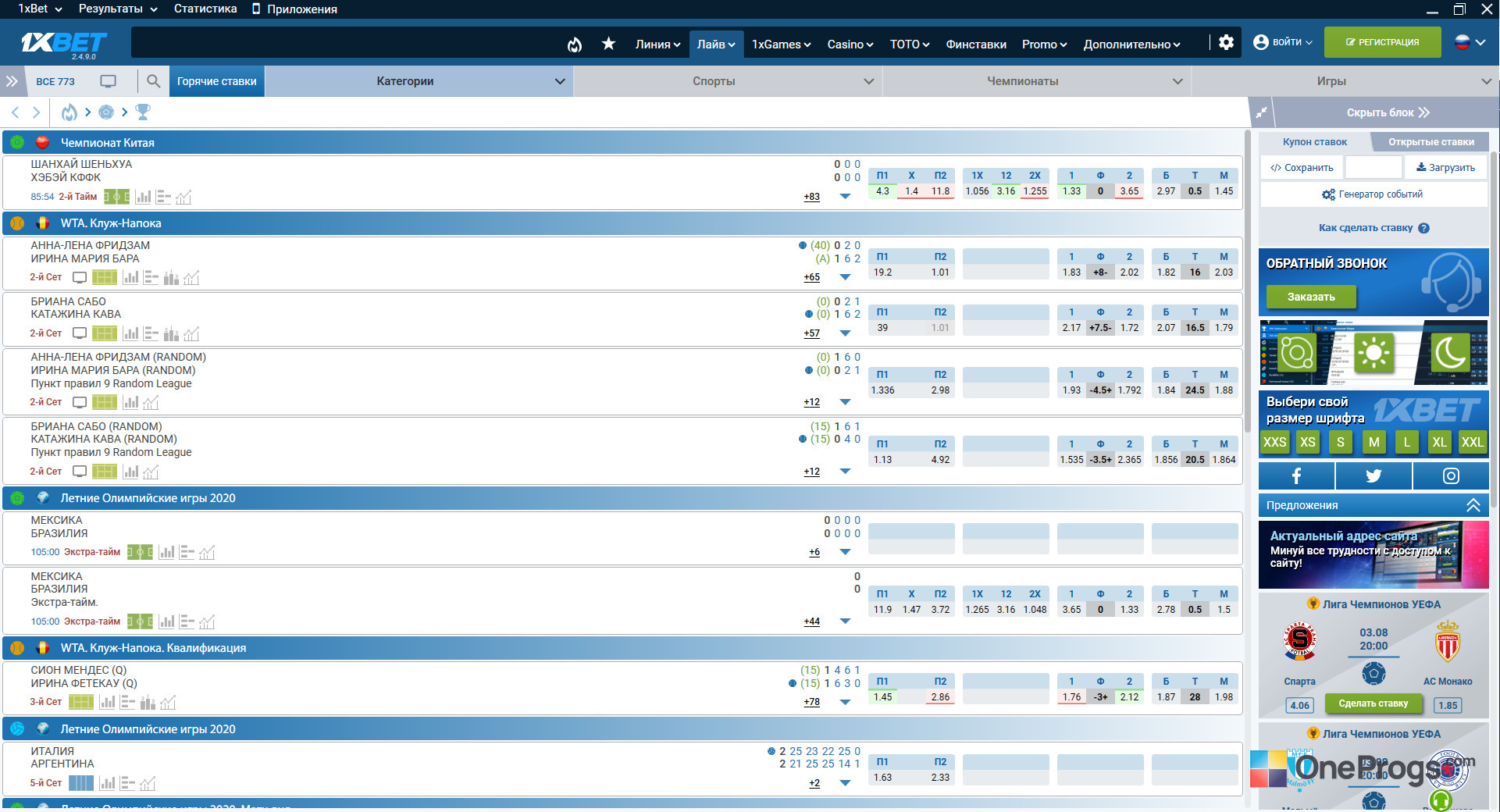Image resolution: width=1500 pixels, height=812 pixels.
Task: Click the Актуальный адрес сайта banner
Action: [1374, 554]
